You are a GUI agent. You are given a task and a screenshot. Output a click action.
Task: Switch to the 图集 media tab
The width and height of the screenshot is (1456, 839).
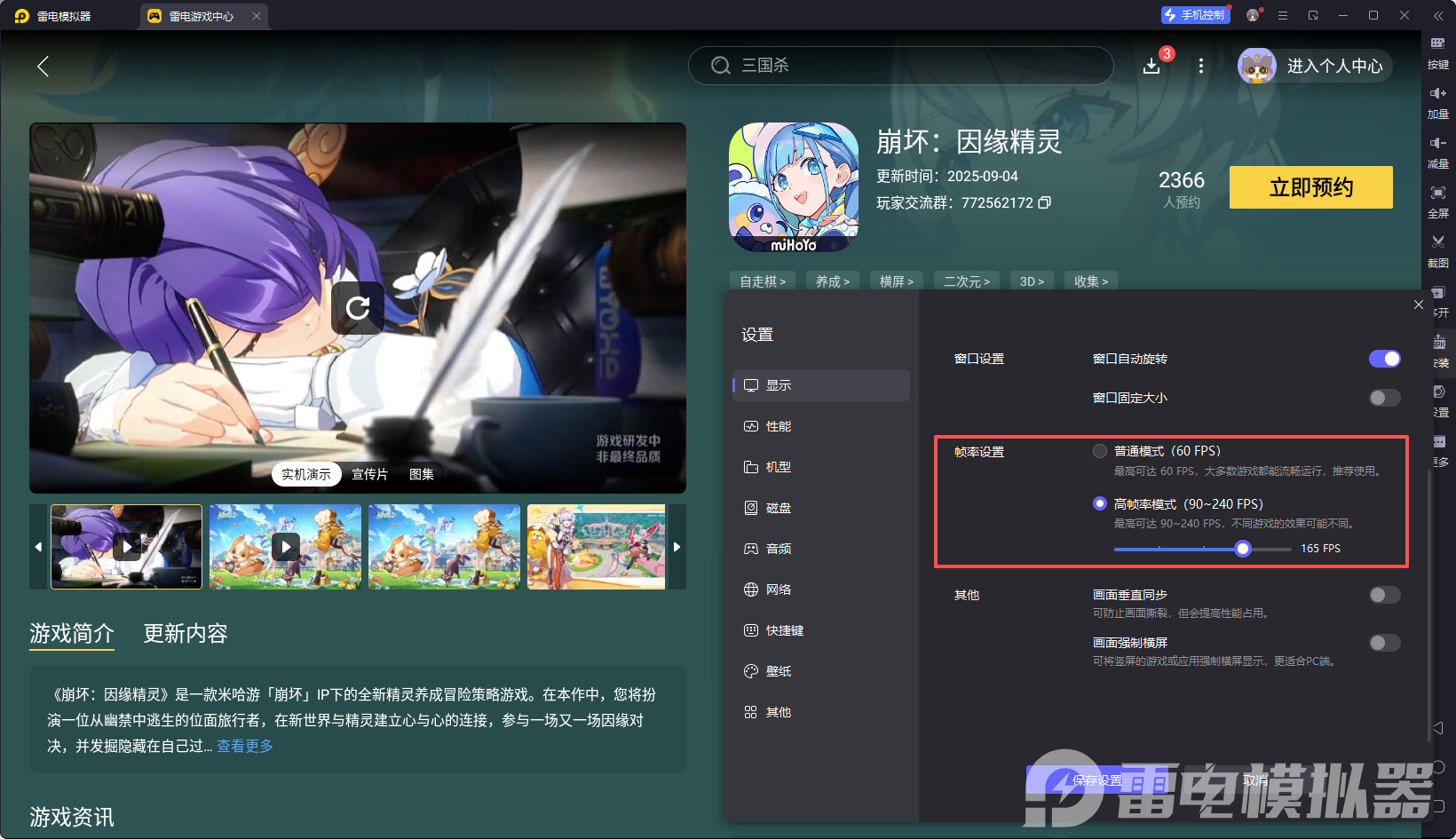tap(421, 474)
